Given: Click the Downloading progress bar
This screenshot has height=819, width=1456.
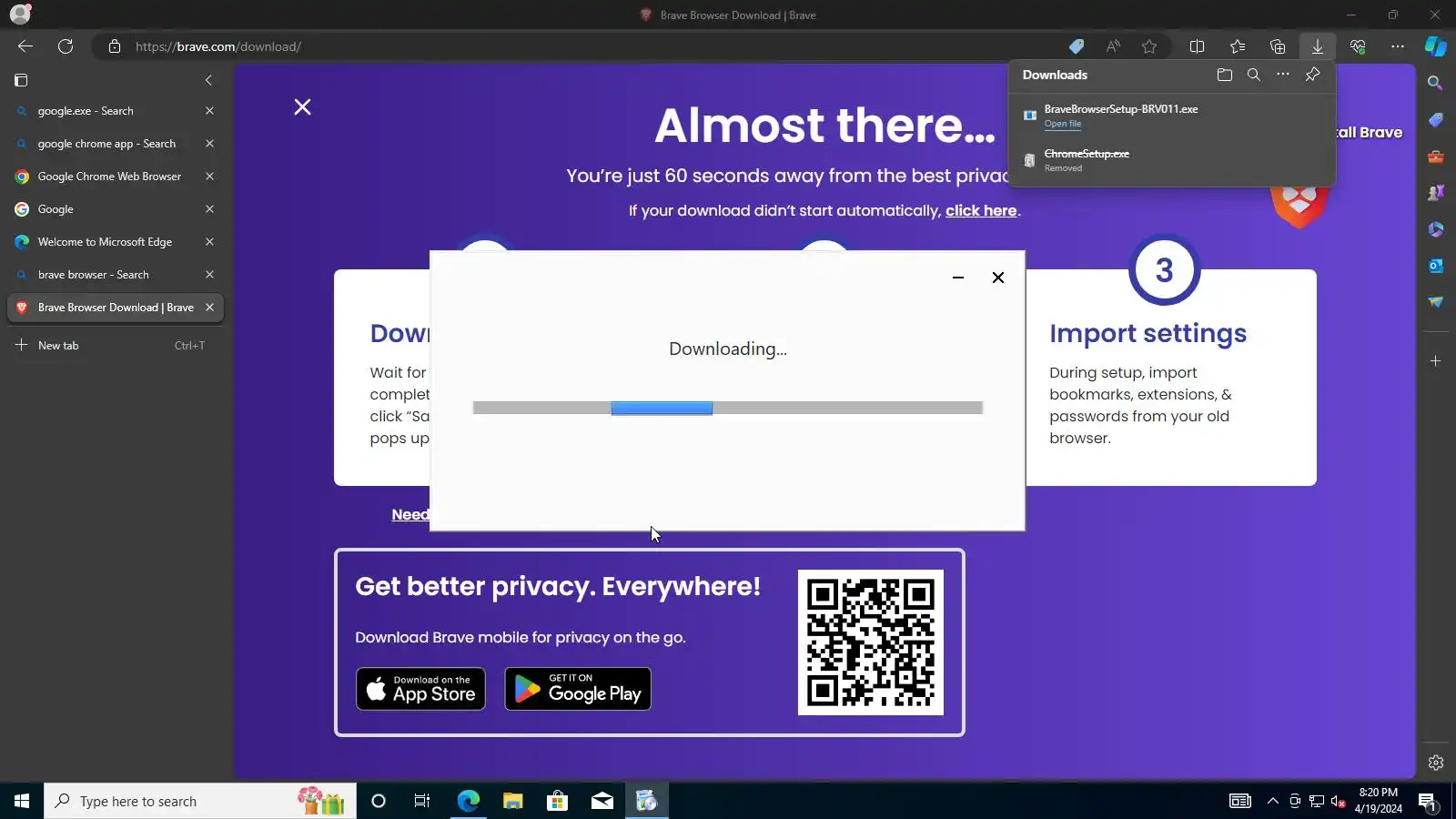Looking at the screenshot, I should (728, 408).
